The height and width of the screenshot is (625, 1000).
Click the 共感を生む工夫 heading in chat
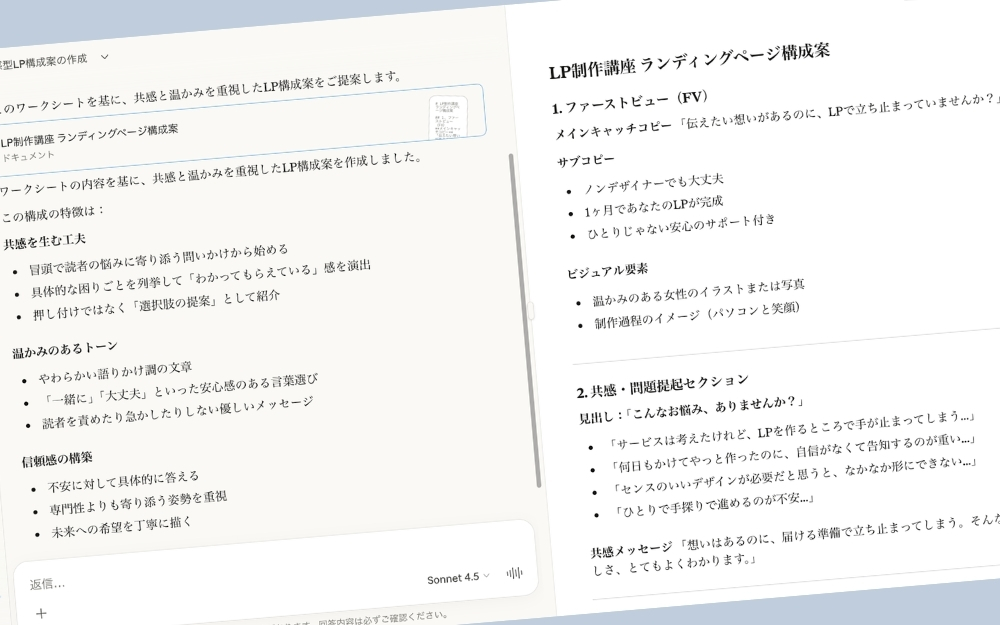44,241
